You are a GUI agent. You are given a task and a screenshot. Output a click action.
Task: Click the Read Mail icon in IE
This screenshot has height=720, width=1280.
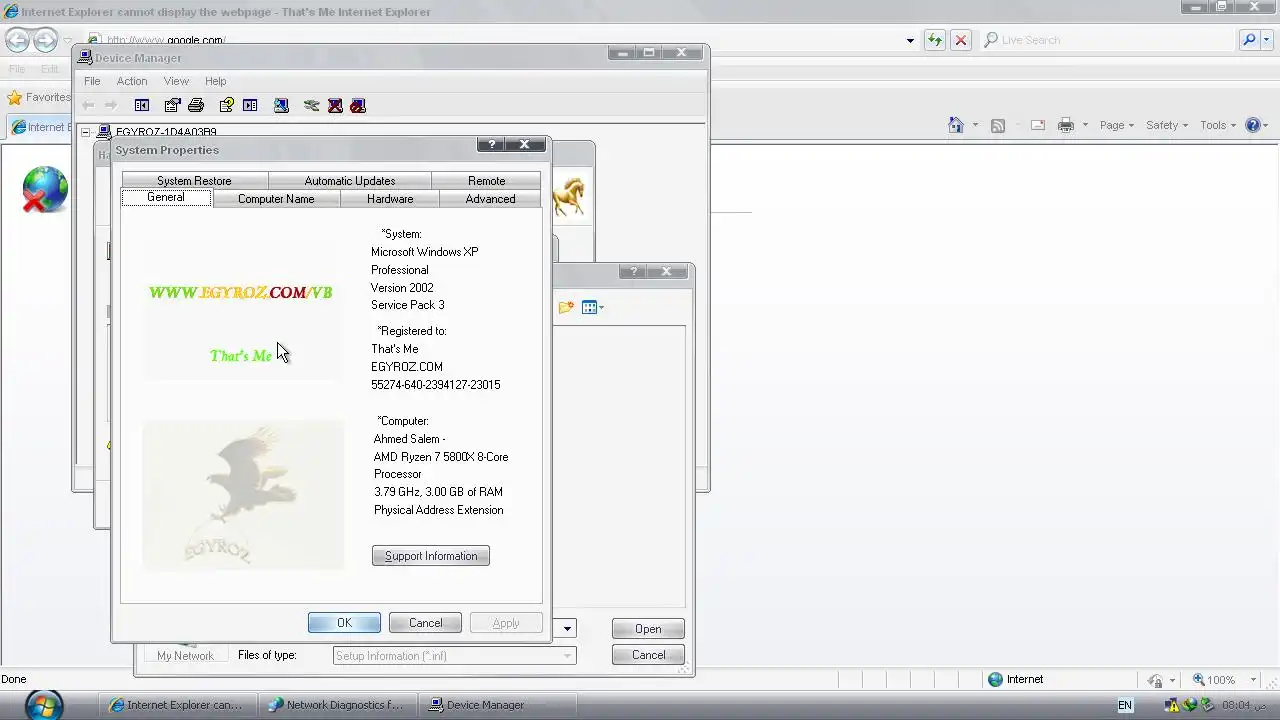(x=1038, y=125)
